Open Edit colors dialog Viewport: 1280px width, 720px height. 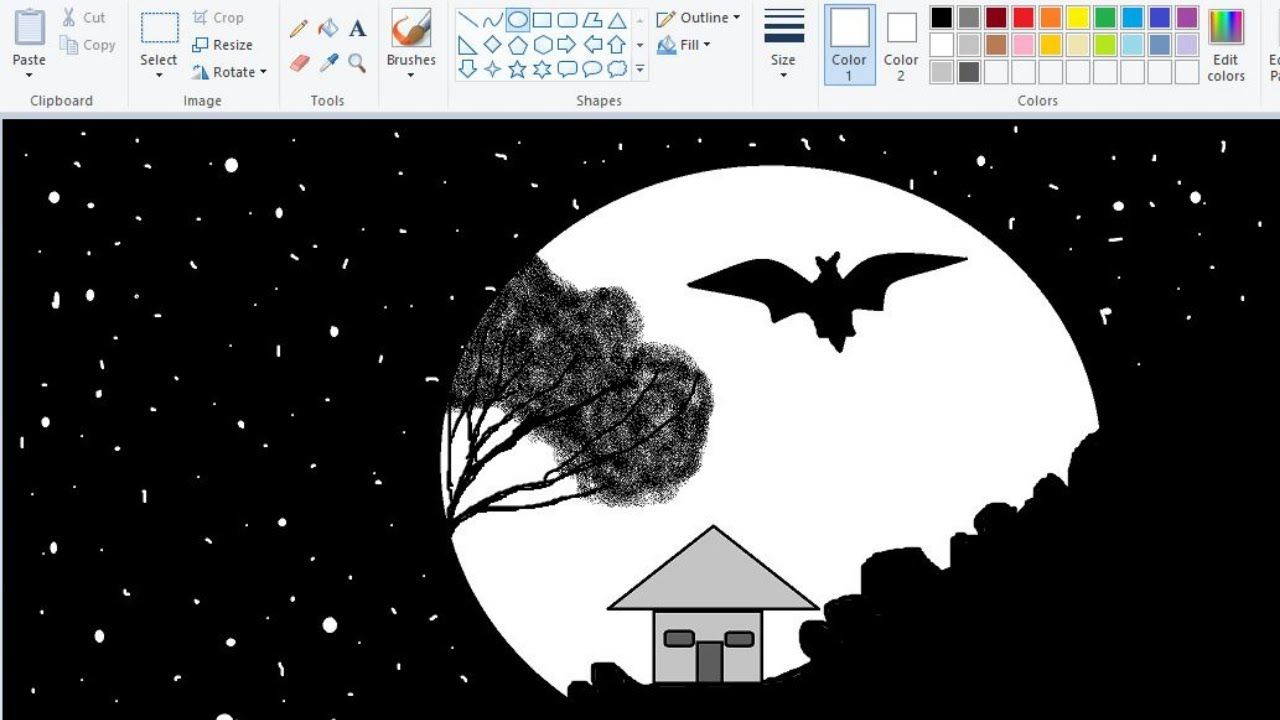pyautogui.click(x=1226, y=45)
